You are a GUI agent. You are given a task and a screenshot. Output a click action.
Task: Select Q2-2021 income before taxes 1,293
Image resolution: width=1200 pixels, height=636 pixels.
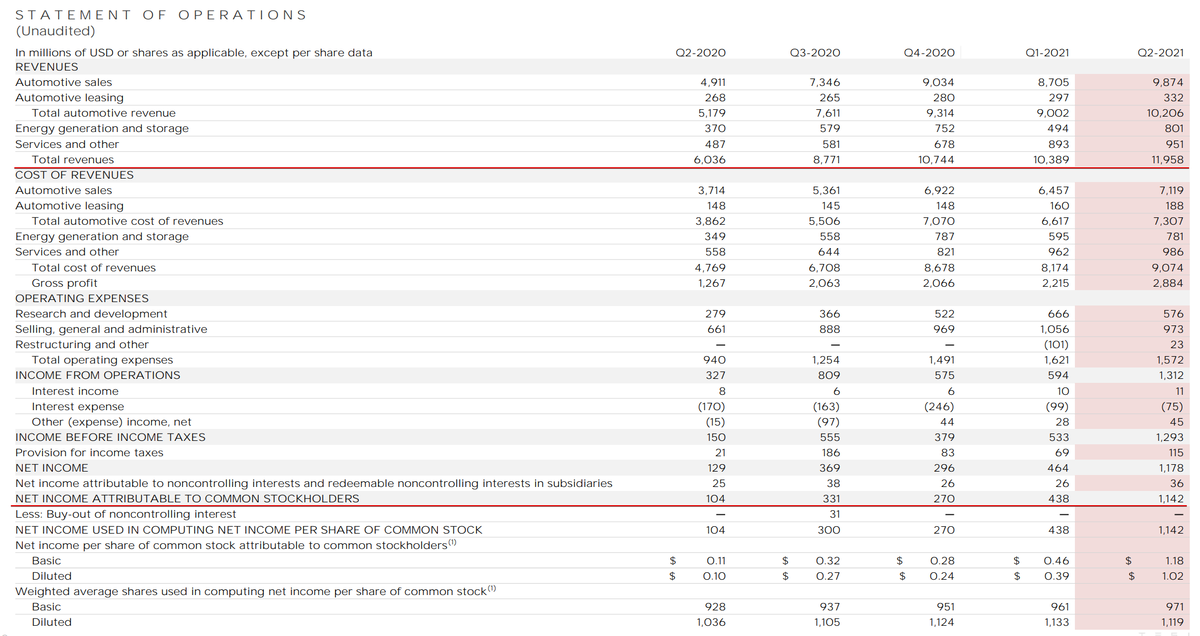(x=1169, y=437)
